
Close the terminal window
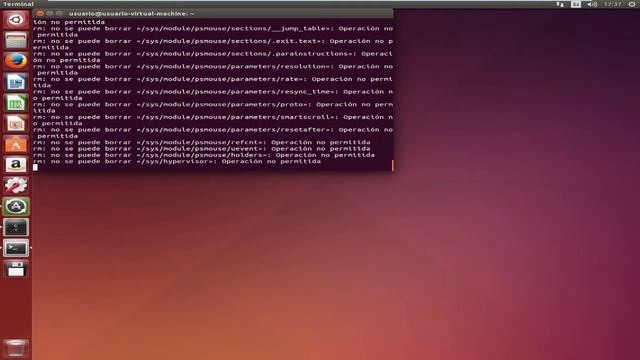pos(40,13)
